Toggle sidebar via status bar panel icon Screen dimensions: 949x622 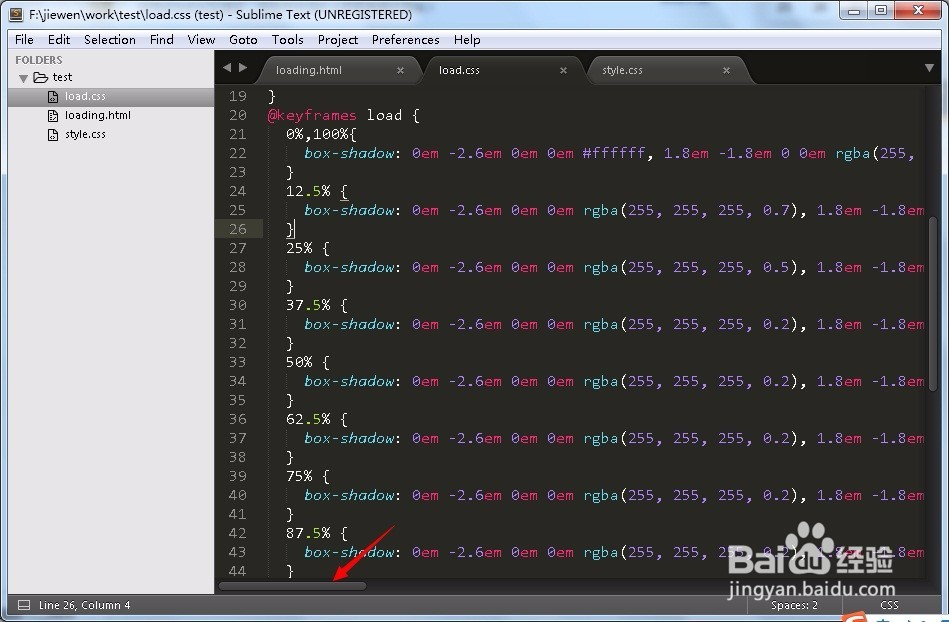24,605
